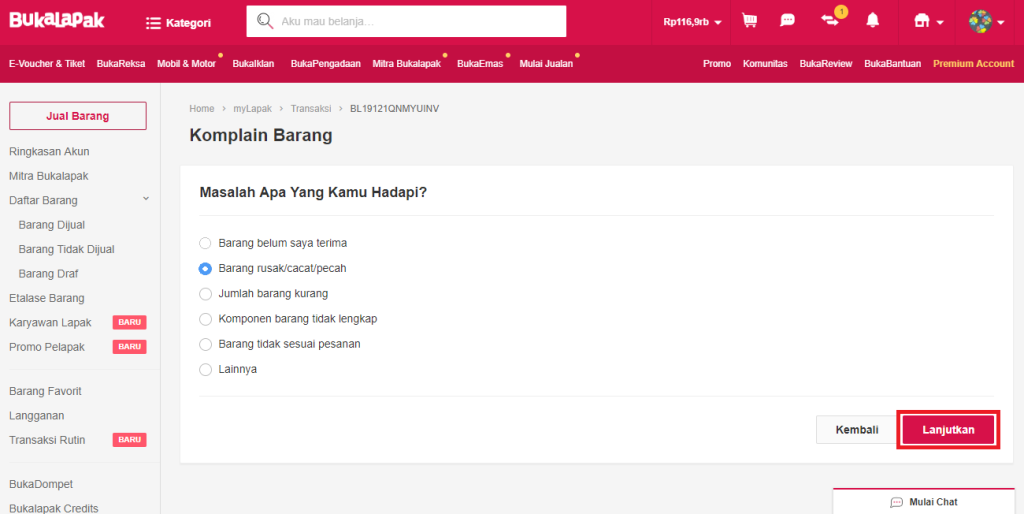
Task: Open the Kategori menu
Action: [178, 23]
